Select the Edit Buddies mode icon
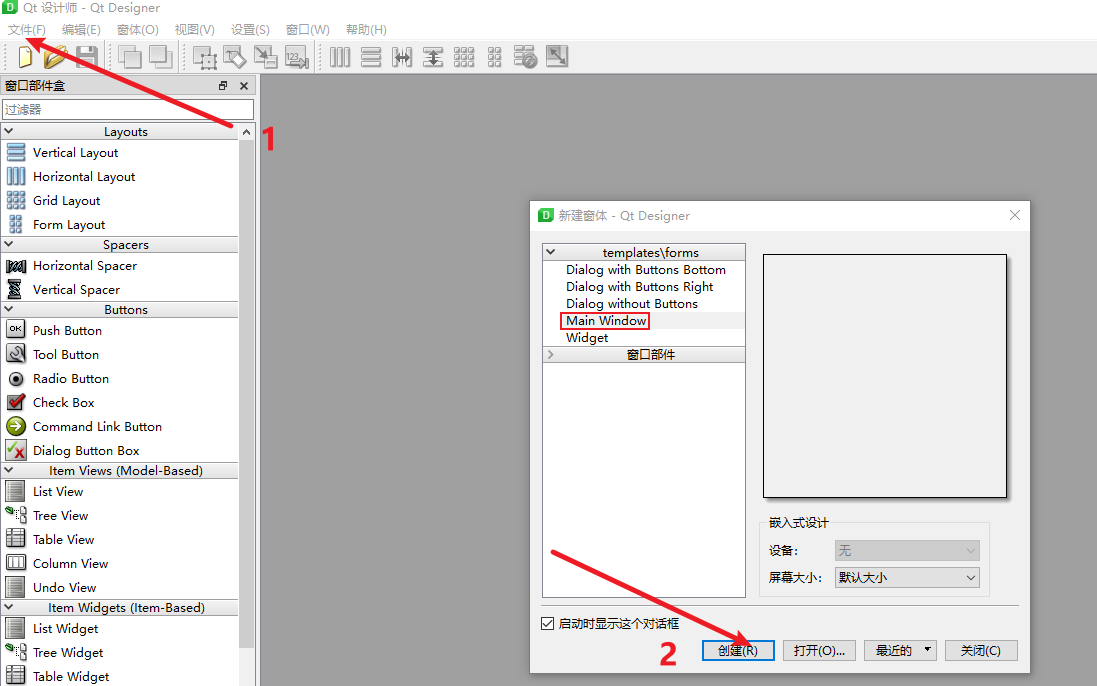 pos(265,57)
